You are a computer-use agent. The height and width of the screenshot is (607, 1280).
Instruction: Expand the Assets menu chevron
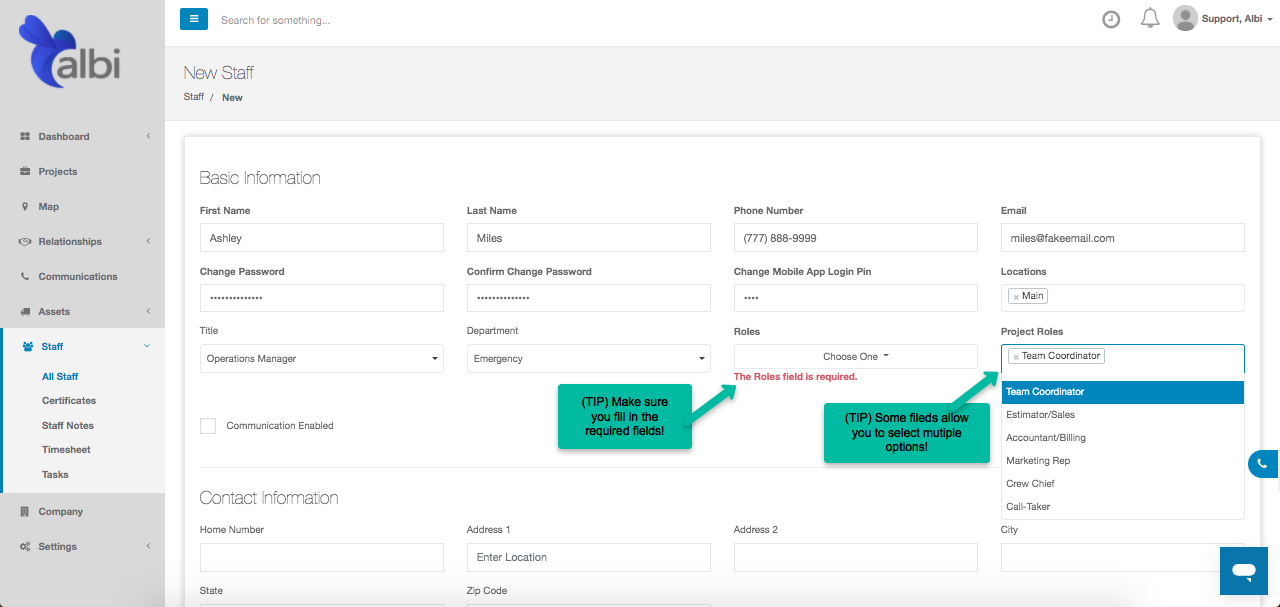click(x=148, y=311)
